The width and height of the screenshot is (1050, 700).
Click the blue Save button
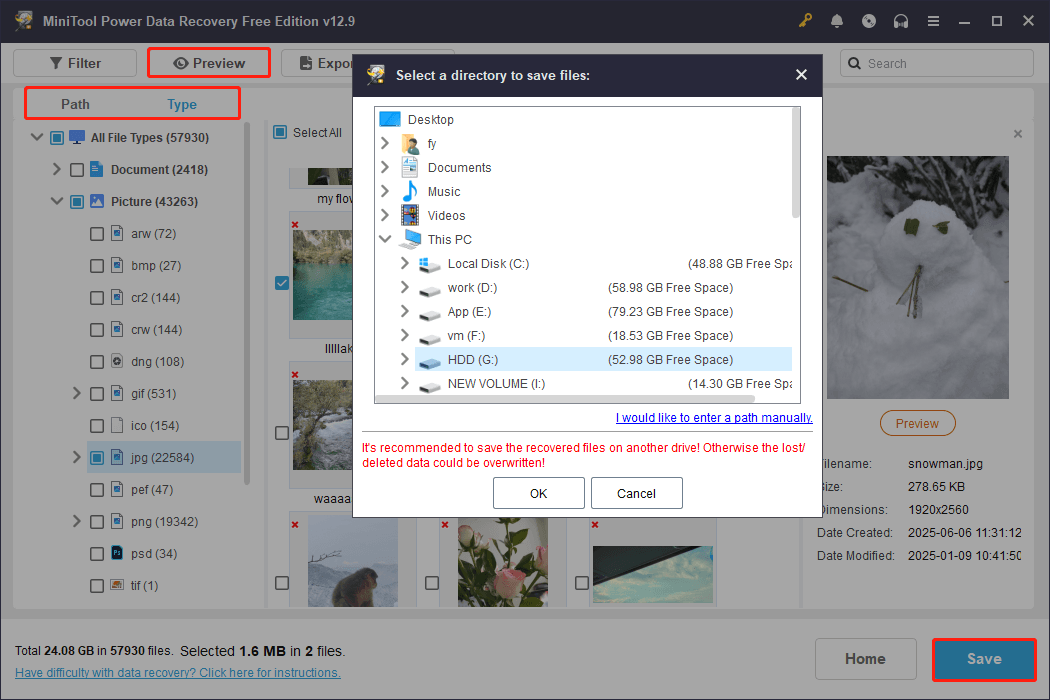pyautogui.click(x=984, y=659)
